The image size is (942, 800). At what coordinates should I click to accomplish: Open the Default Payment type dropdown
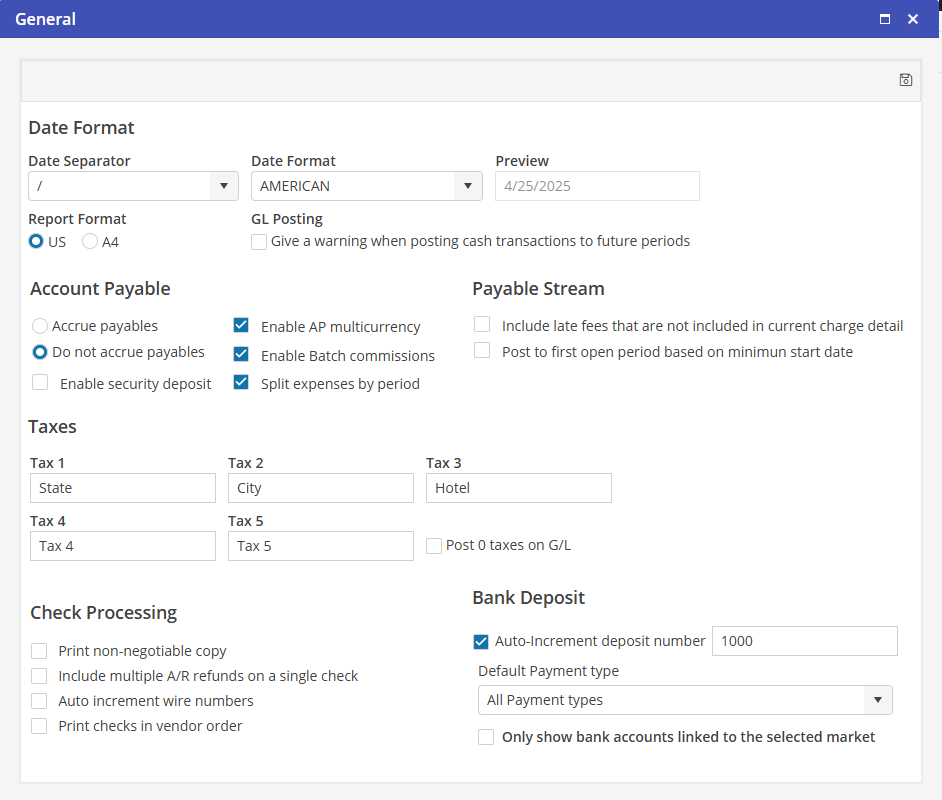pos(877,700)
